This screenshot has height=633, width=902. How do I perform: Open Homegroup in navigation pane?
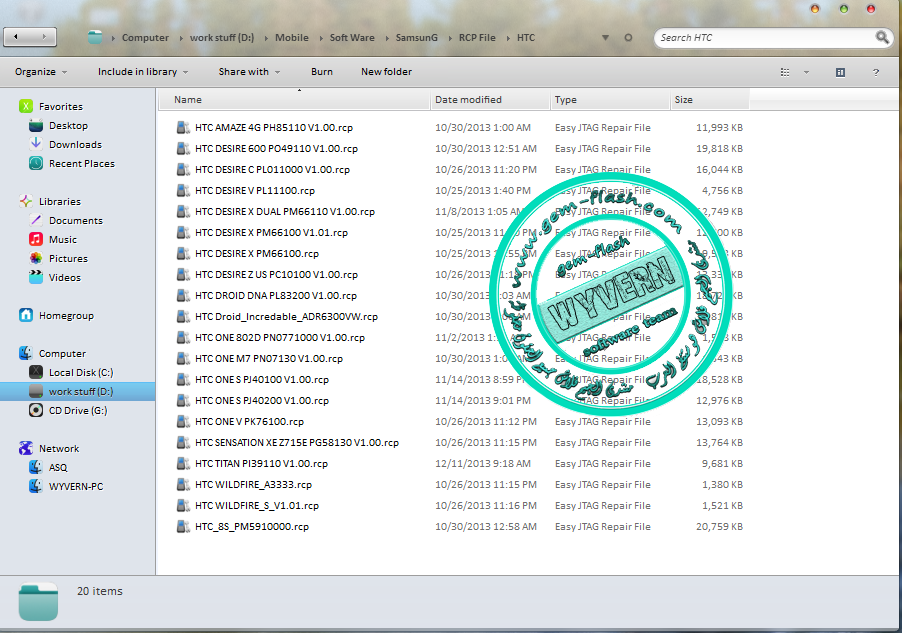point(66,315)
